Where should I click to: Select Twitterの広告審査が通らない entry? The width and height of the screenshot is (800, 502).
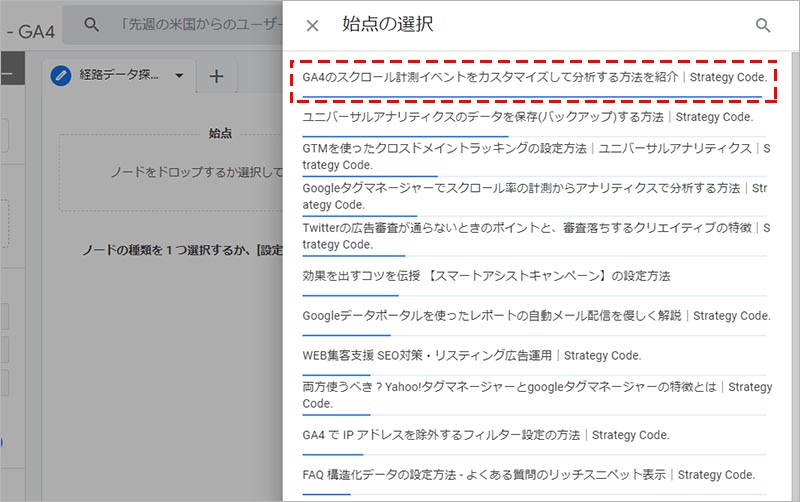coord(535,236)
